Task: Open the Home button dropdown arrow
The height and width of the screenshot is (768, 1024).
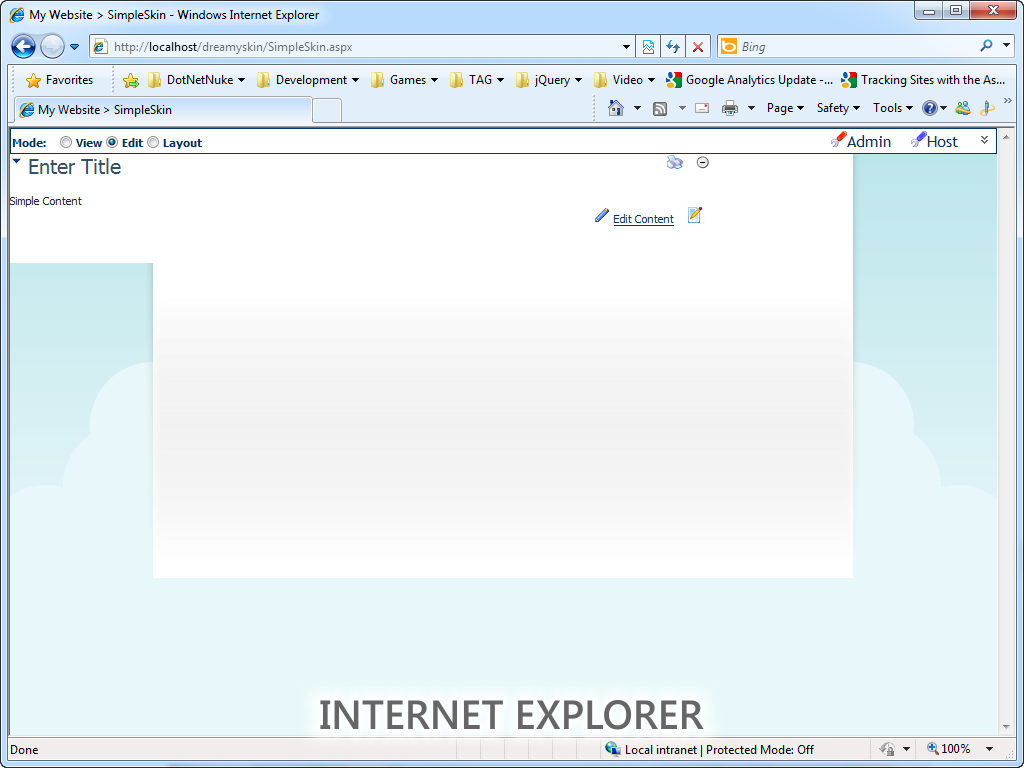Action: pos(637,108)
